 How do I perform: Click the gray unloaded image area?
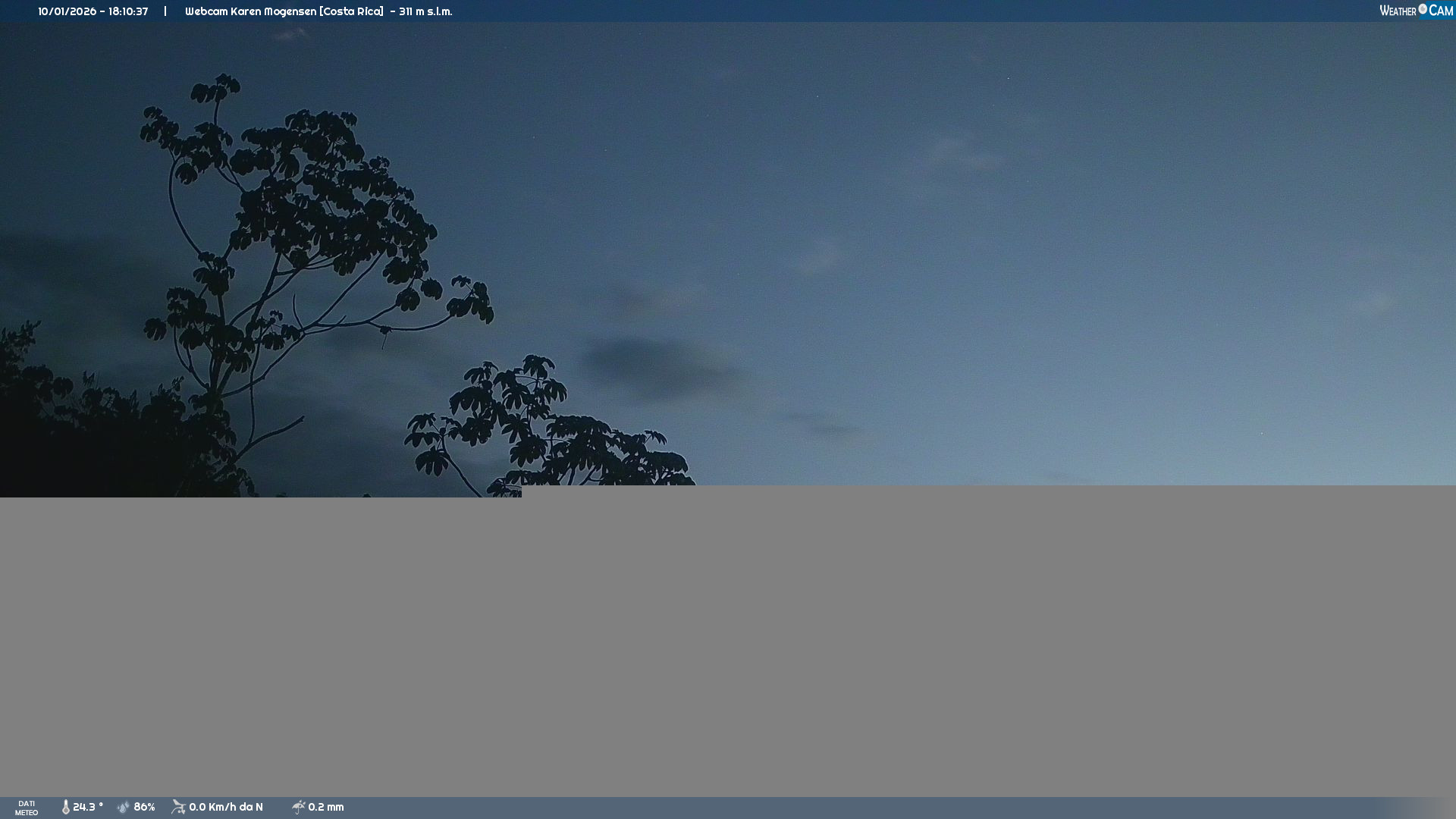click(728, 645)
